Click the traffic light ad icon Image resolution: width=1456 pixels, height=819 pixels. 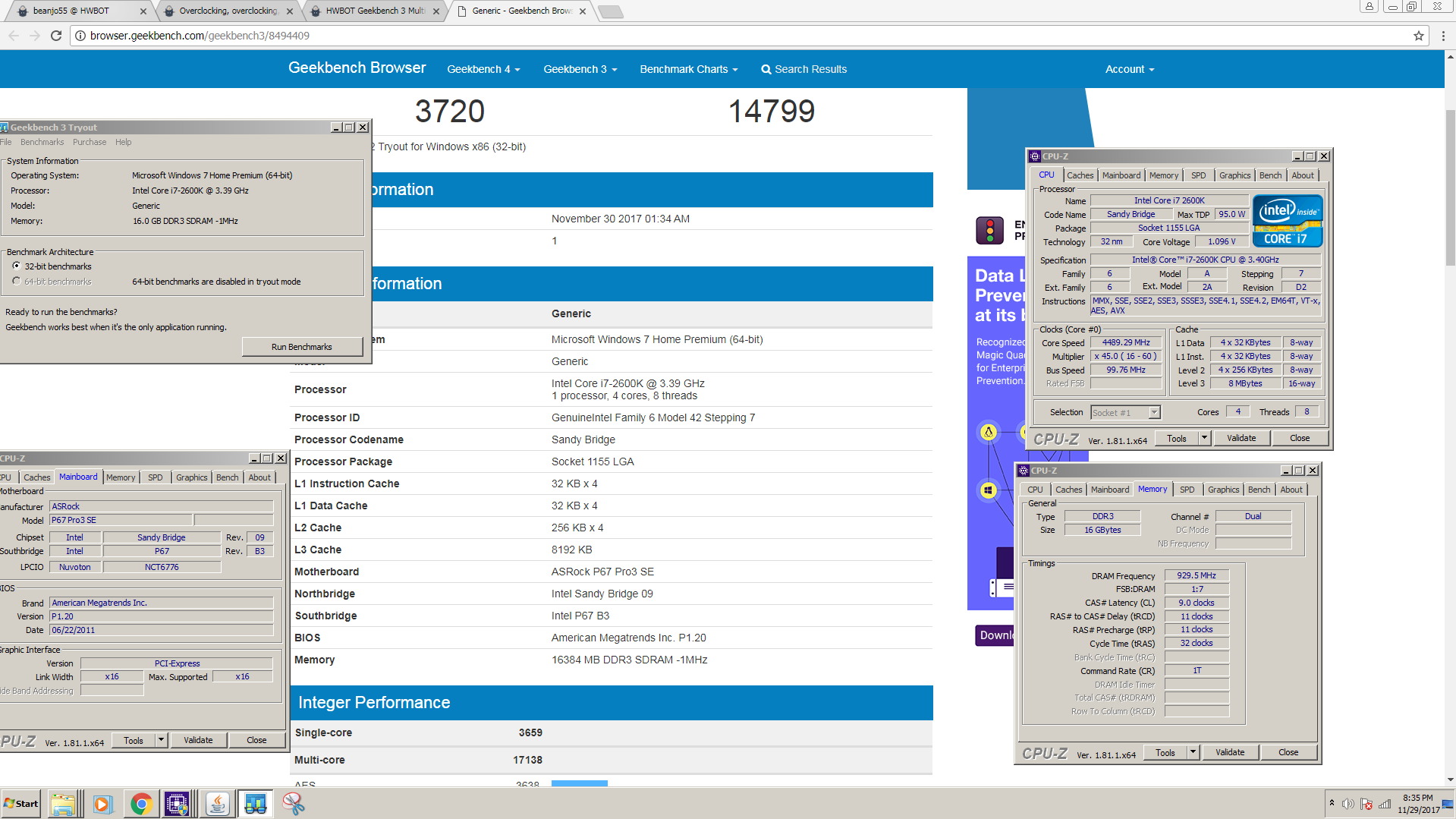click(x=989, y=230)
